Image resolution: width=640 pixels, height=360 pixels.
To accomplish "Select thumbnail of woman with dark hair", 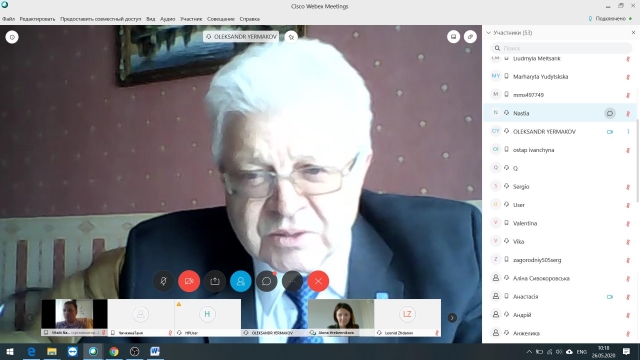I will [x=341, y=318].
